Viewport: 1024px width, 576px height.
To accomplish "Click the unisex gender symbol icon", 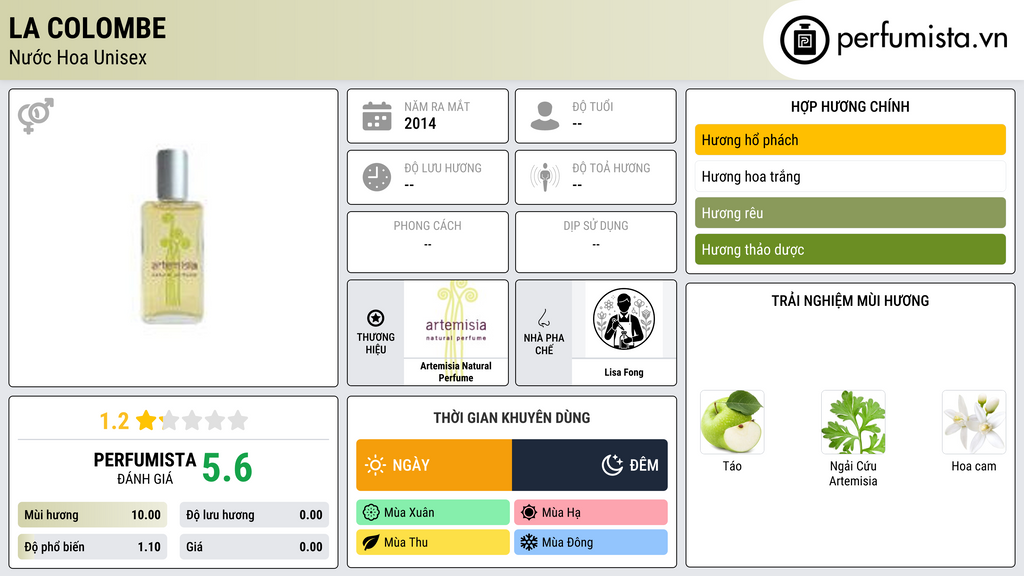I will coord(36,116).
